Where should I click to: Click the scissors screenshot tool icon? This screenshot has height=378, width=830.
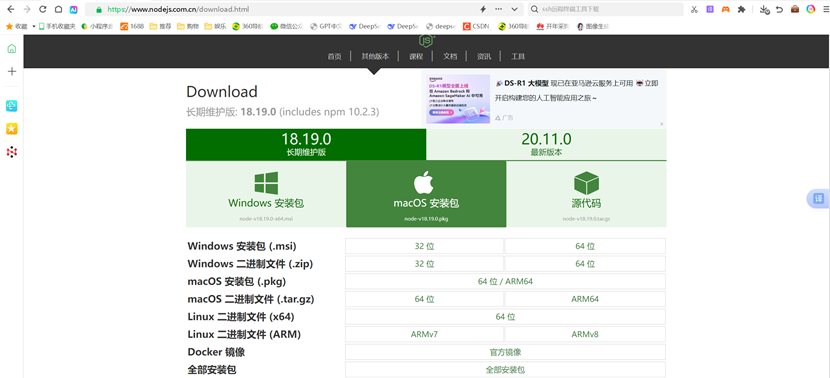694,9
